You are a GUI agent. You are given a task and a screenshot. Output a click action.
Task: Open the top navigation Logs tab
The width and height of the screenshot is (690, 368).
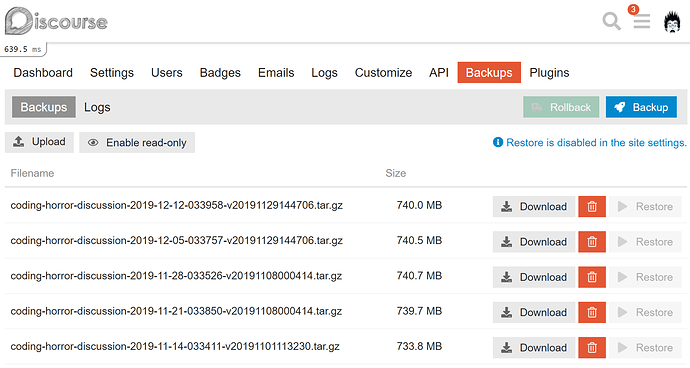tap(324, 73)
